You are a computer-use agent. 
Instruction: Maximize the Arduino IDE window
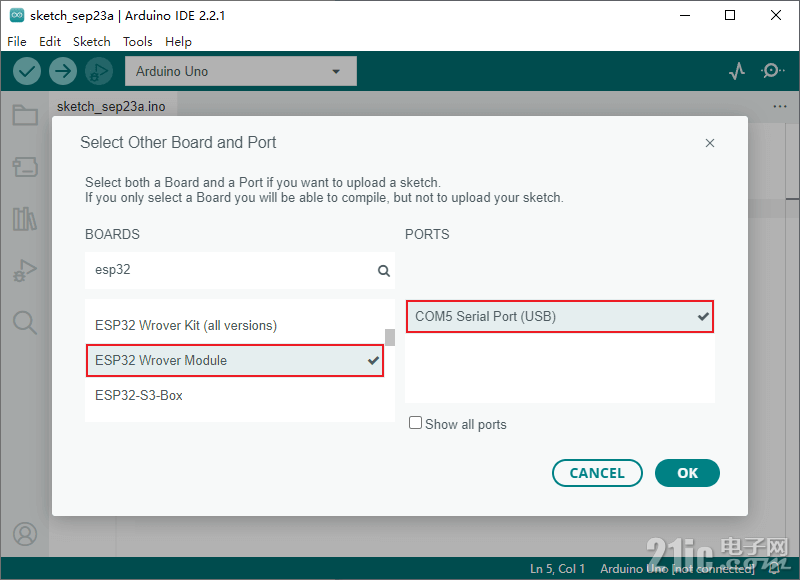click(x=730, y=15)
